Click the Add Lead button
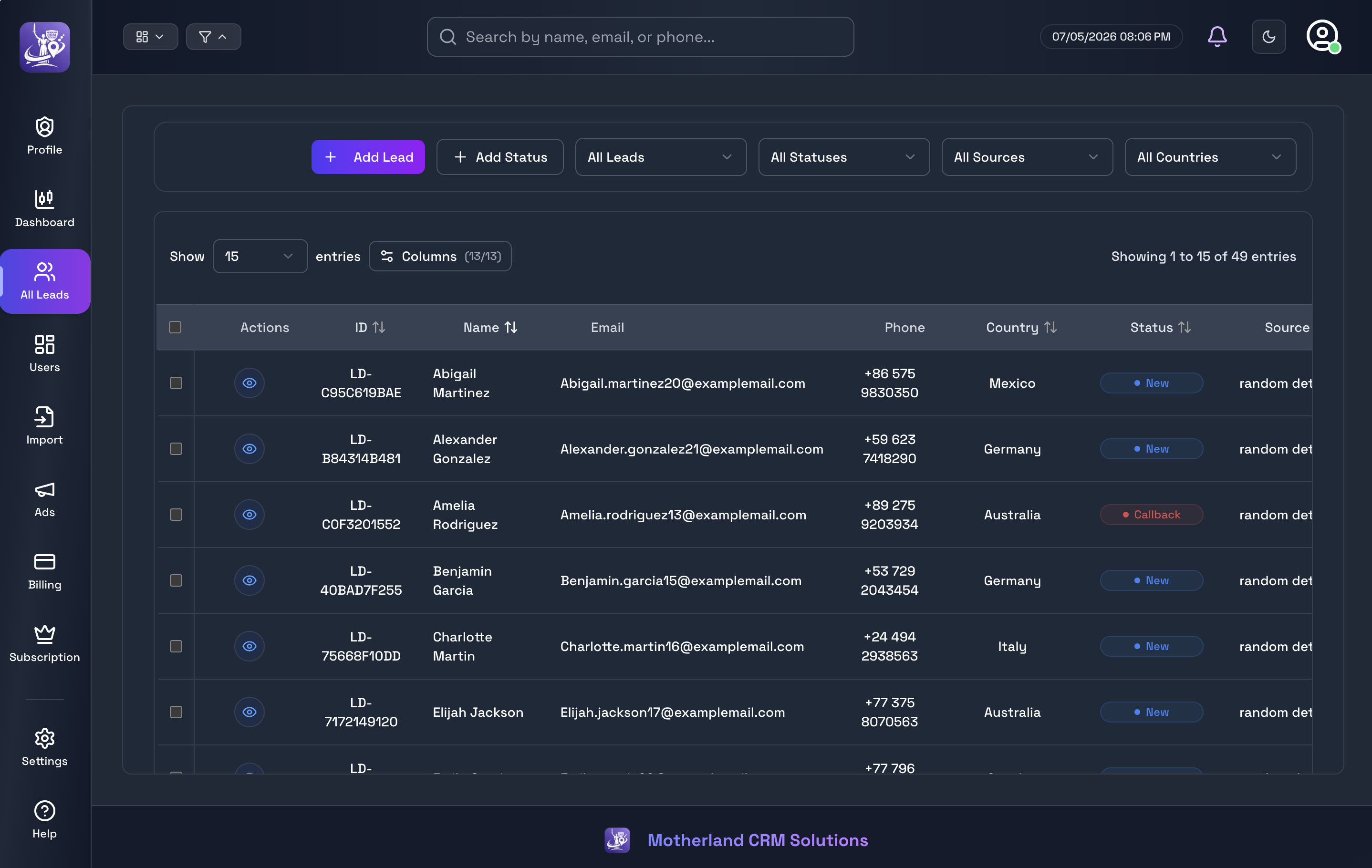This screenshot has height=868, width=1372. pos(368,156)
